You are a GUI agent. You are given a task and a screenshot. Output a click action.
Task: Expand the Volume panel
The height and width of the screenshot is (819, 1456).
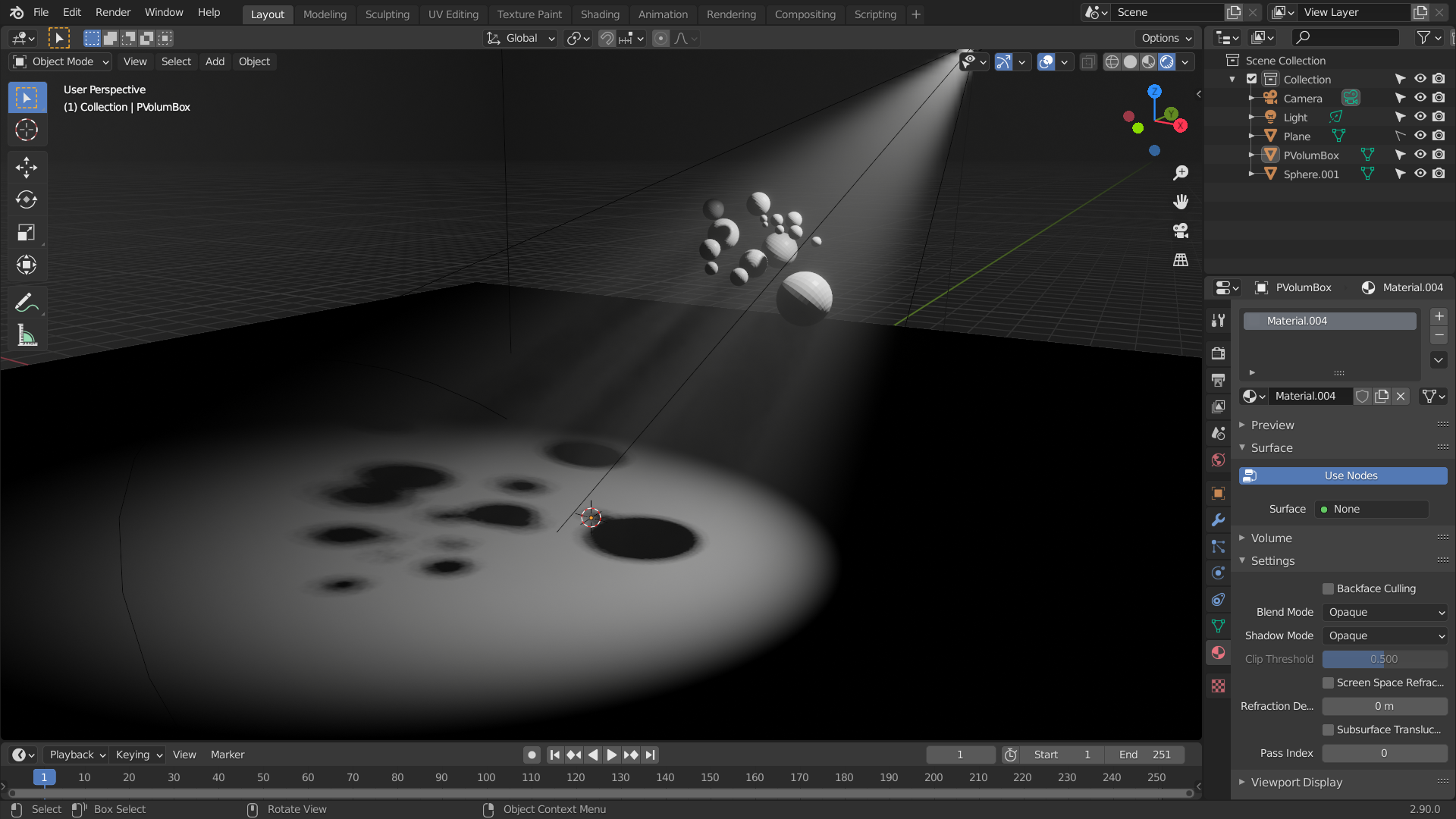click(x=1272, y=538)
